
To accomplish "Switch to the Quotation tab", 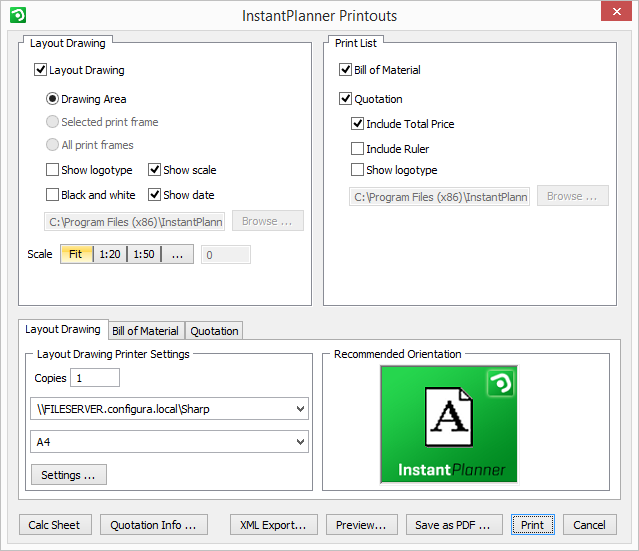I will pyautogui.click(x=214, y=331).
